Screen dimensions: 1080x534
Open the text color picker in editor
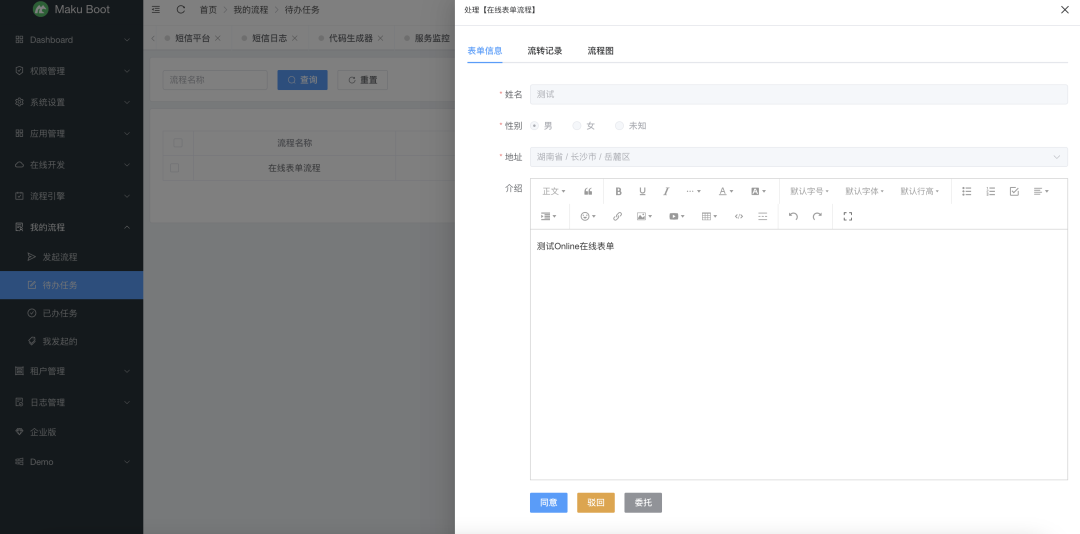[725, 191]
